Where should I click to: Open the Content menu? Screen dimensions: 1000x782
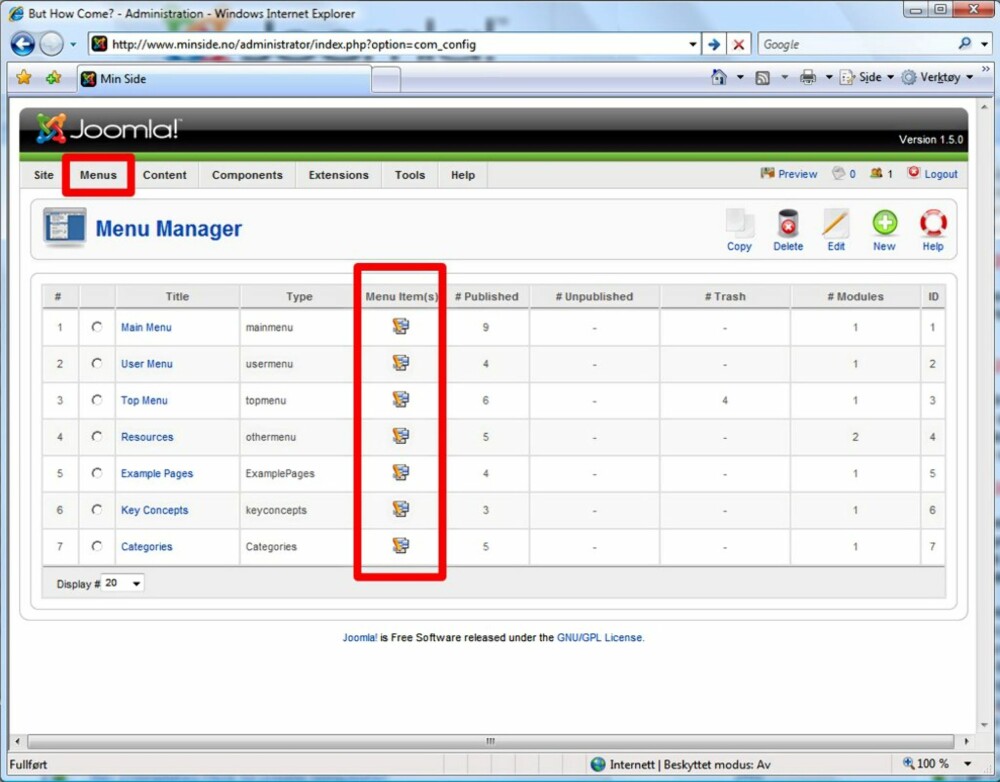coord(165,175)
